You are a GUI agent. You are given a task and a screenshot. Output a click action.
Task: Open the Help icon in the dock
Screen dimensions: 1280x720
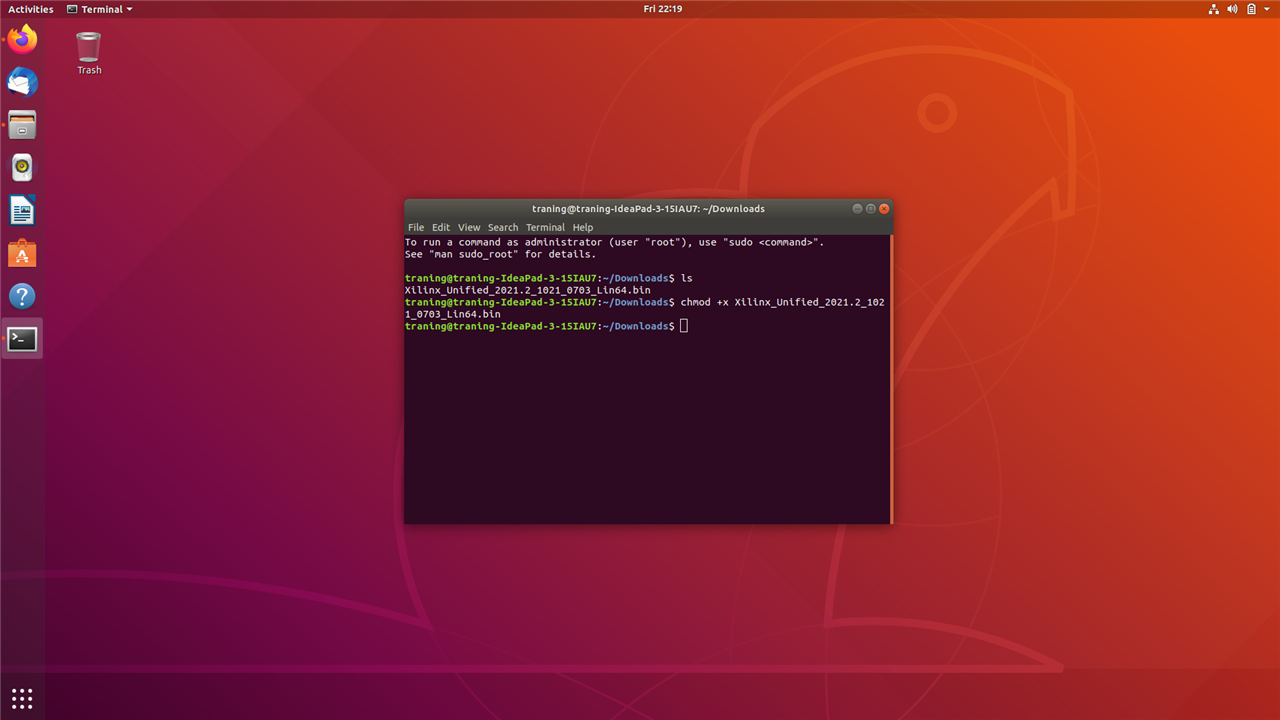[22, 297]
